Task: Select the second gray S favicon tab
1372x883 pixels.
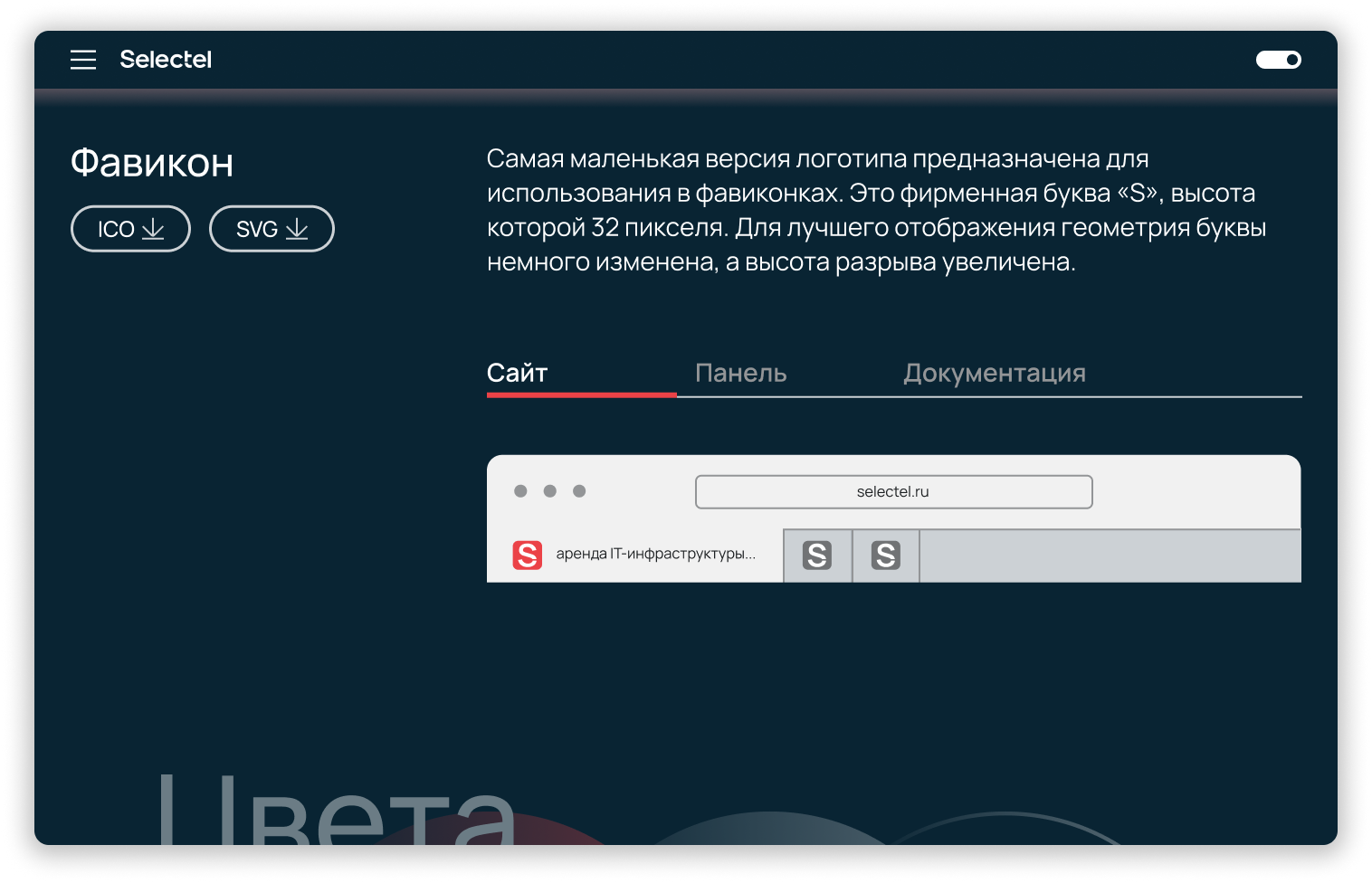Action: tap(885, 555)
